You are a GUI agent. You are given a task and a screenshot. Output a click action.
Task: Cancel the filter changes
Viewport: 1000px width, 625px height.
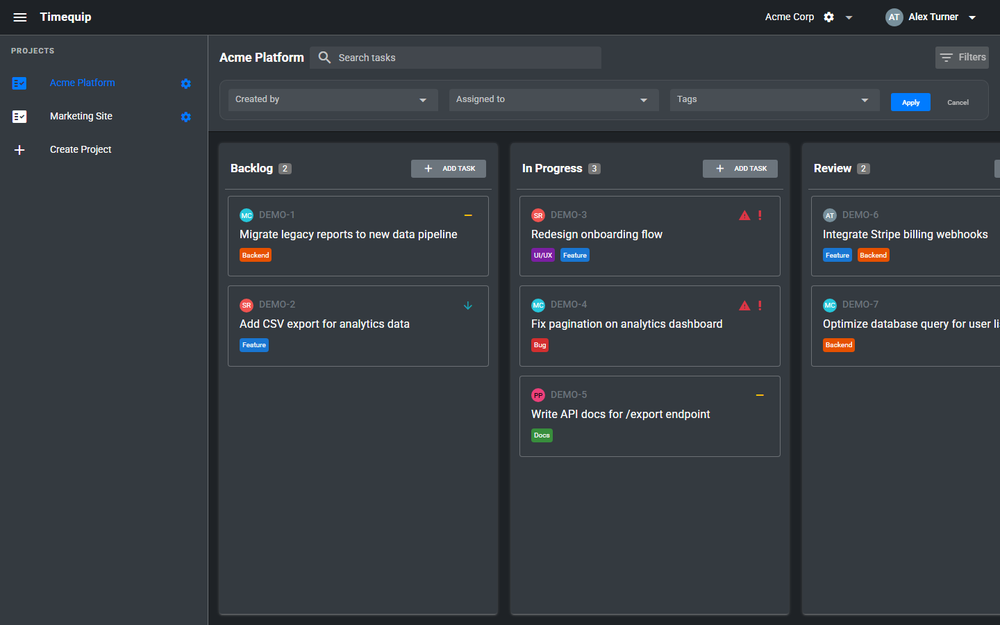pos(957,102)
